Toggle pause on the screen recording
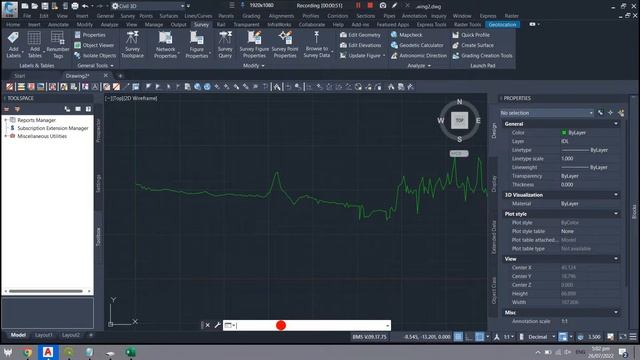This screenshot has width=640, height=360. (x=358, y=5)
